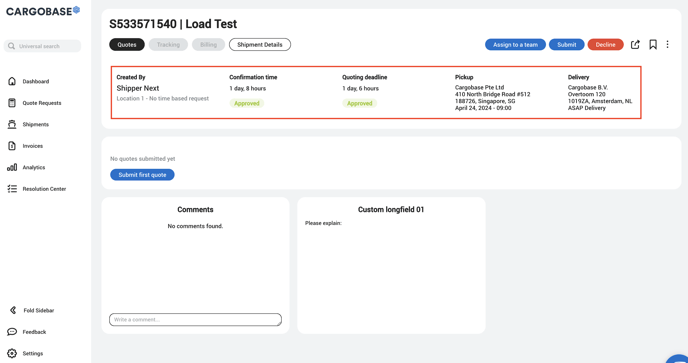The height and width of the screenshot is (363, 688).
Task: Click the red Decline button
Action: [x=606, y=44]
